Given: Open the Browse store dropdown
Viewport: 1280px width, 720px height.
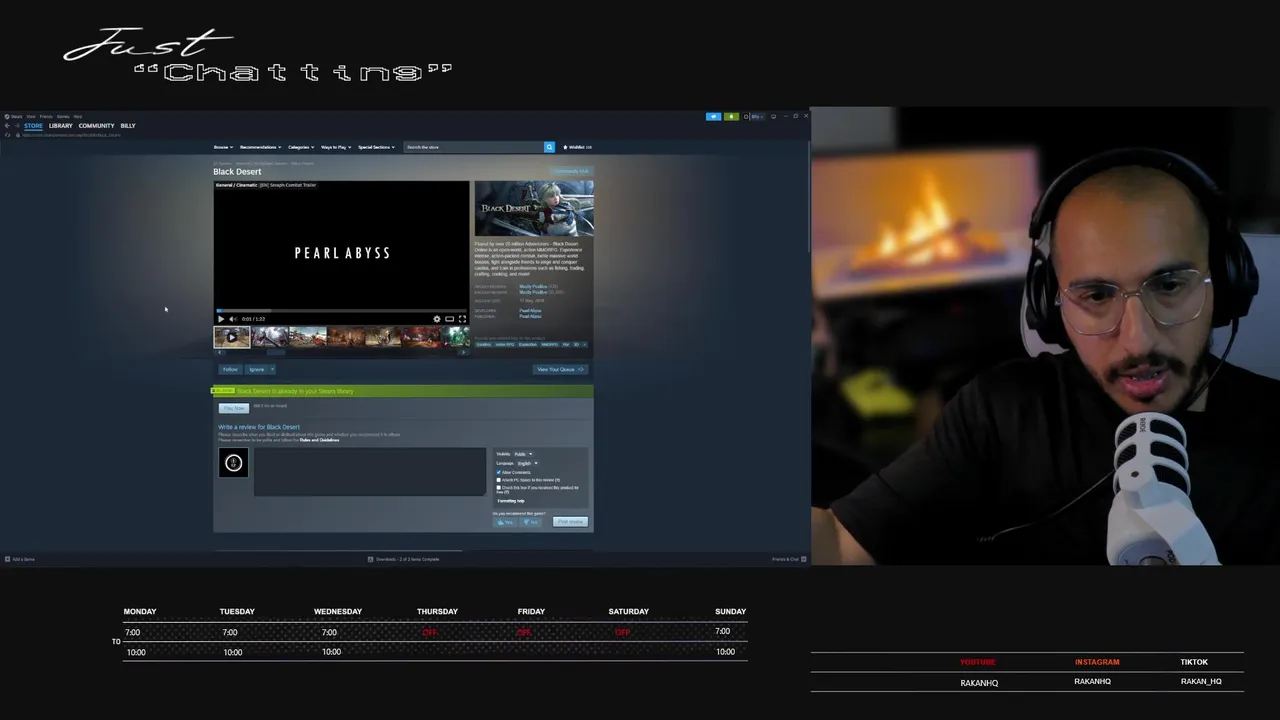Looking at the screenshot, I should [222, 147].
